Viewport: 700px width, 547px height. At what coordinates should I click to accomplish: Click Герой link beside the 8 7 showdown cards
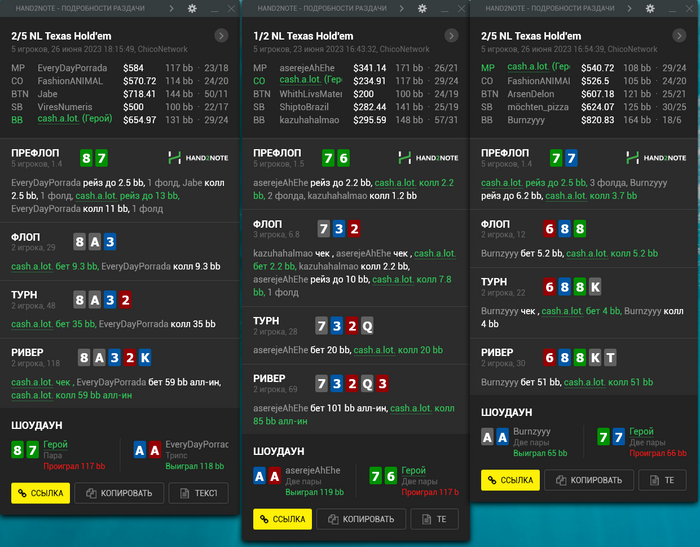55,444
